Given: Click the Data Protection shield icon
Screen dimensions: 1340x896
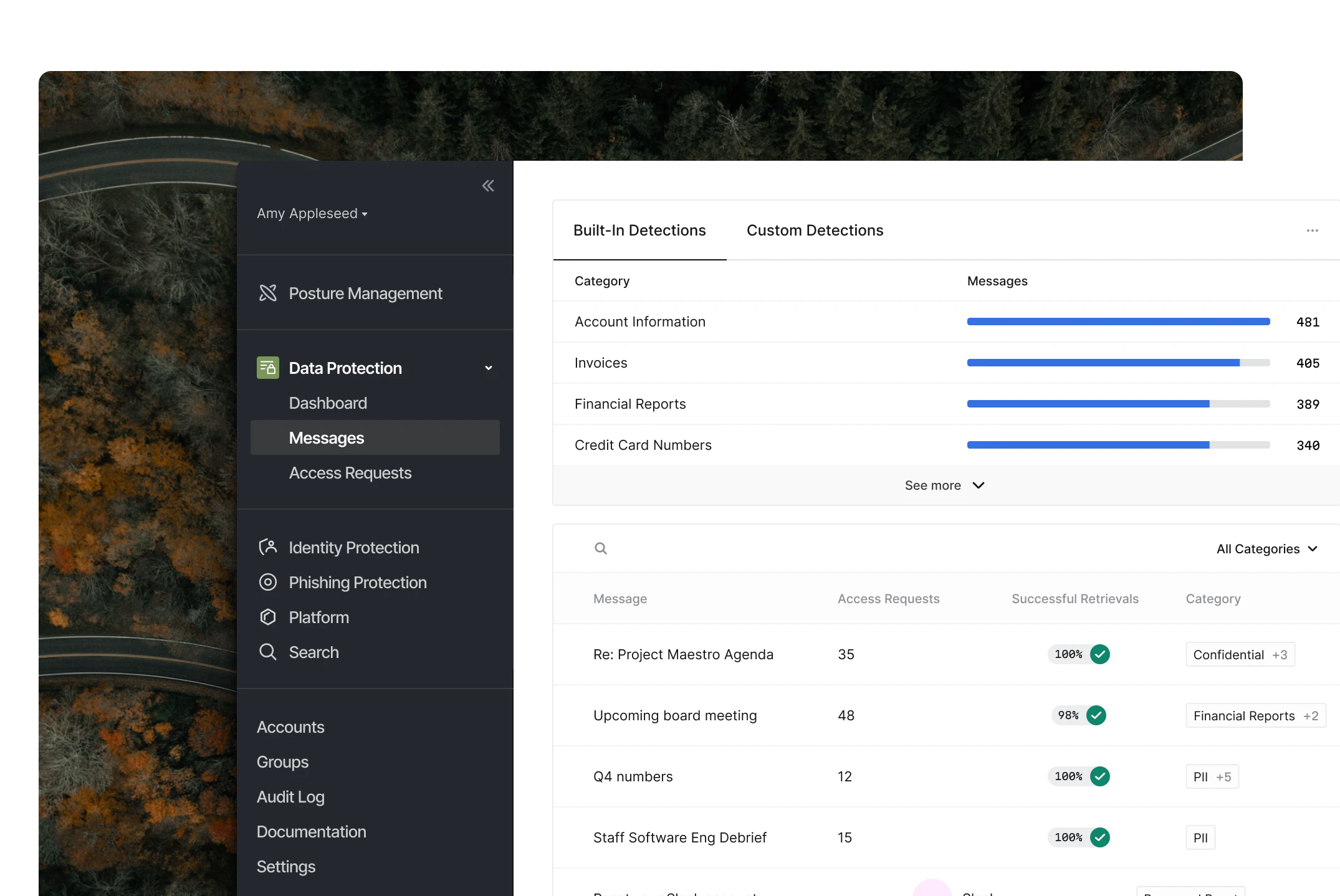Looking at the screenshot, I should pyautogui.click(x=267, y=368).
